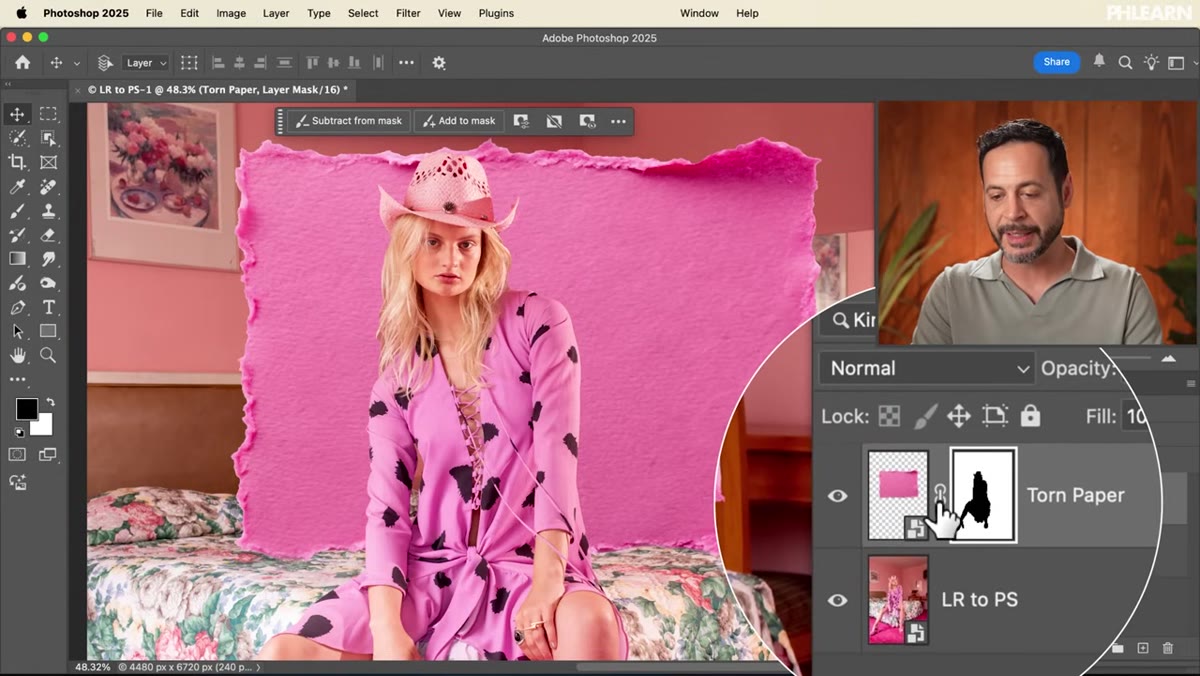1200x676 pixels.
Task: Open the notifications bell
Action: pos(1099,62)
